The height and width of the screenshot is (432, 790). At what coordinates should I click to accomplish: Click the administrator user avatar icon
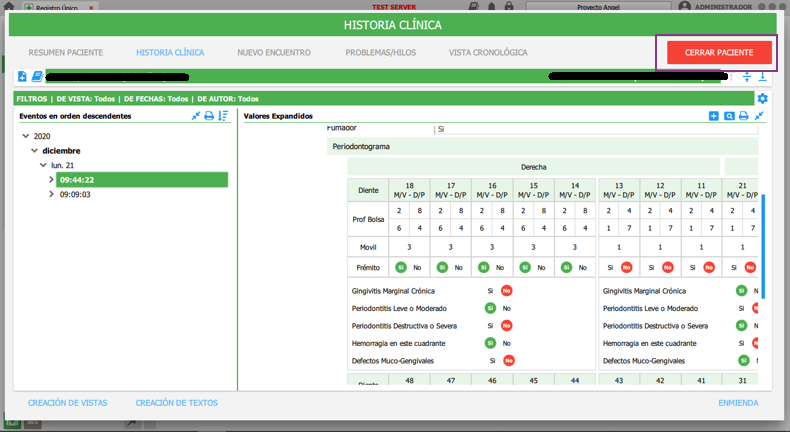click(x=684, y=7)
